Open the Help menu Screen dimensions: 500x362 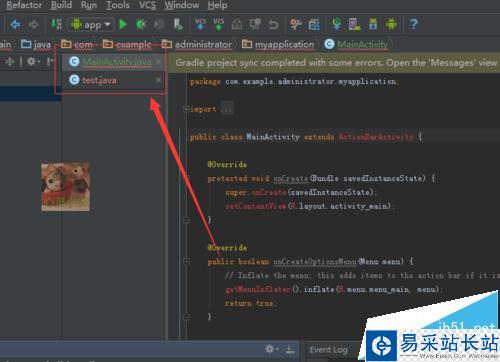[x=217, y=5]
